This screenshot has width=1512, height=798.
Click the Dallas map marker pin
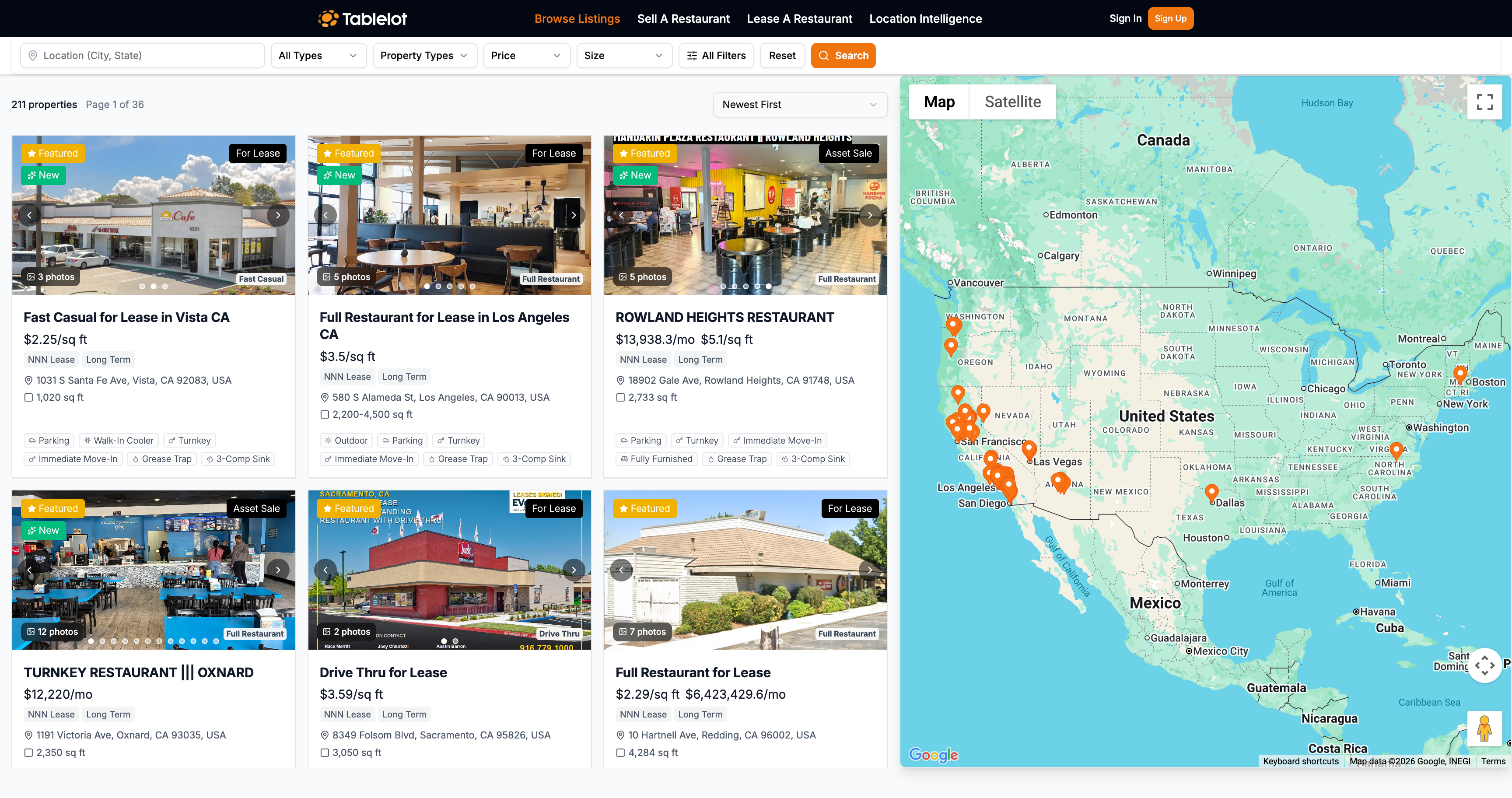(x=1211, y=492)
